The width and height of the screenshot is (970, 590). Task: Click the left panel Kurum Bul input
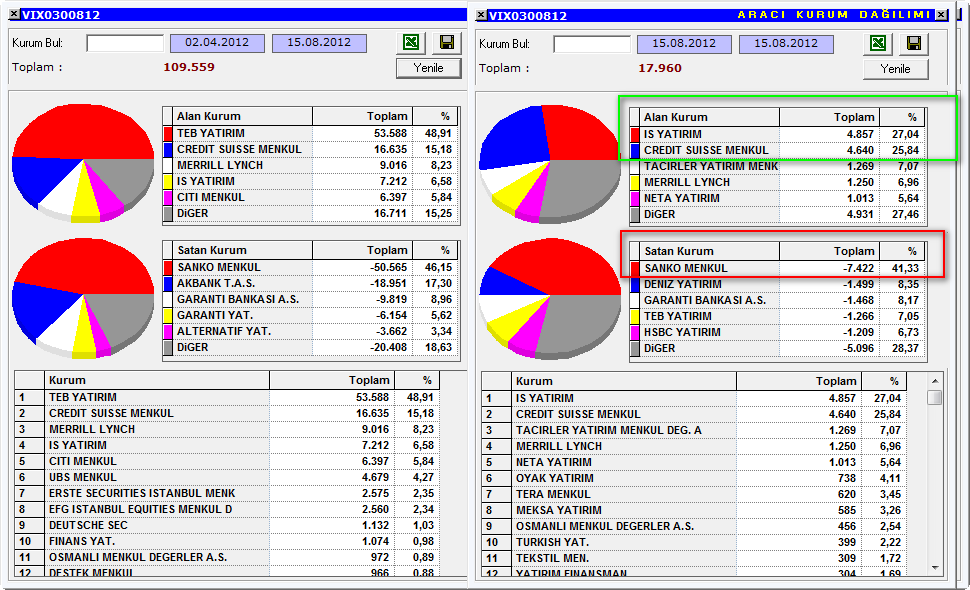[x=125, y=43]
